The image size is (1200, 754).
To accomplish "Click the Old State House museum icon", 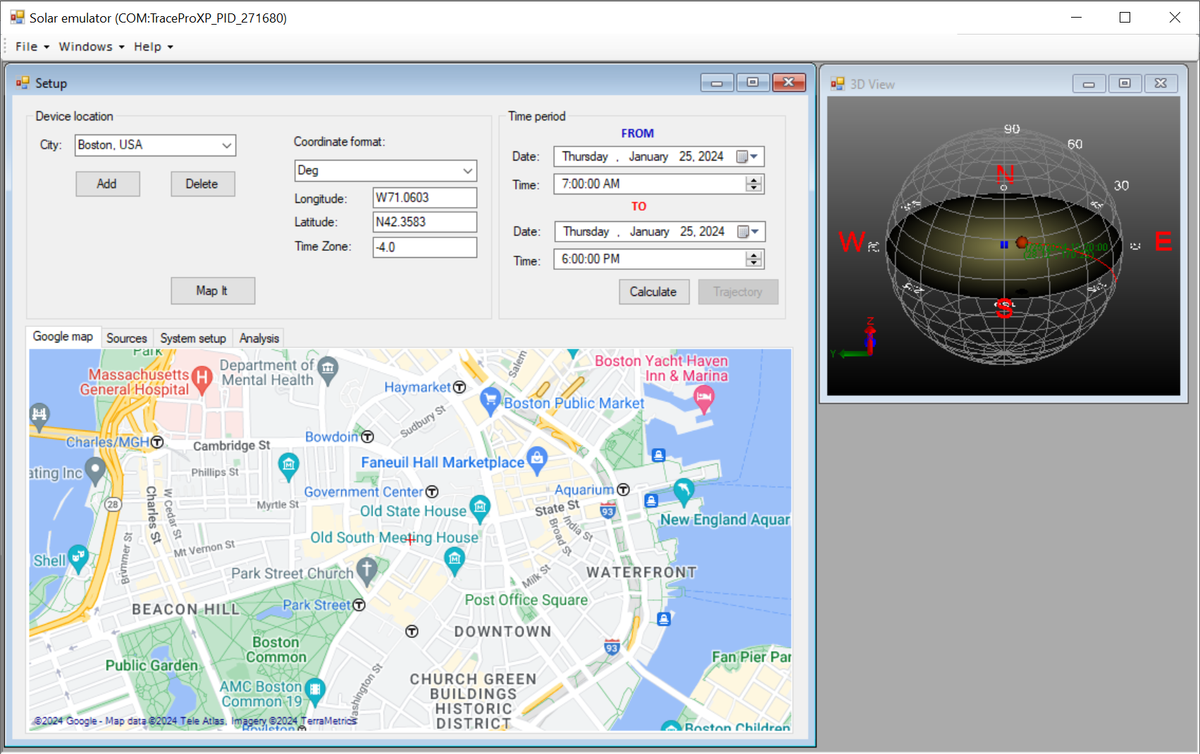I will coord(480,509).
